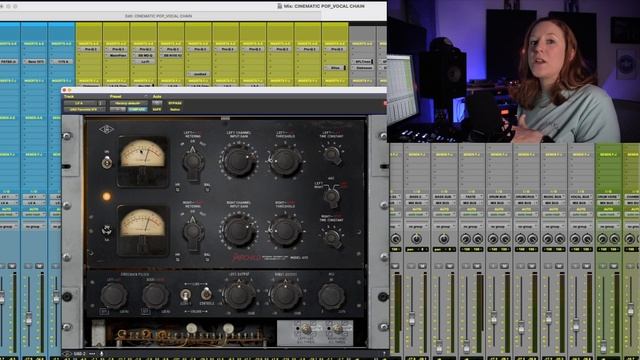Viewport: 640px width, 360px height.
Task: Click the Left Threshold knob
Action: pyautogui.click(x=285, y=161)
